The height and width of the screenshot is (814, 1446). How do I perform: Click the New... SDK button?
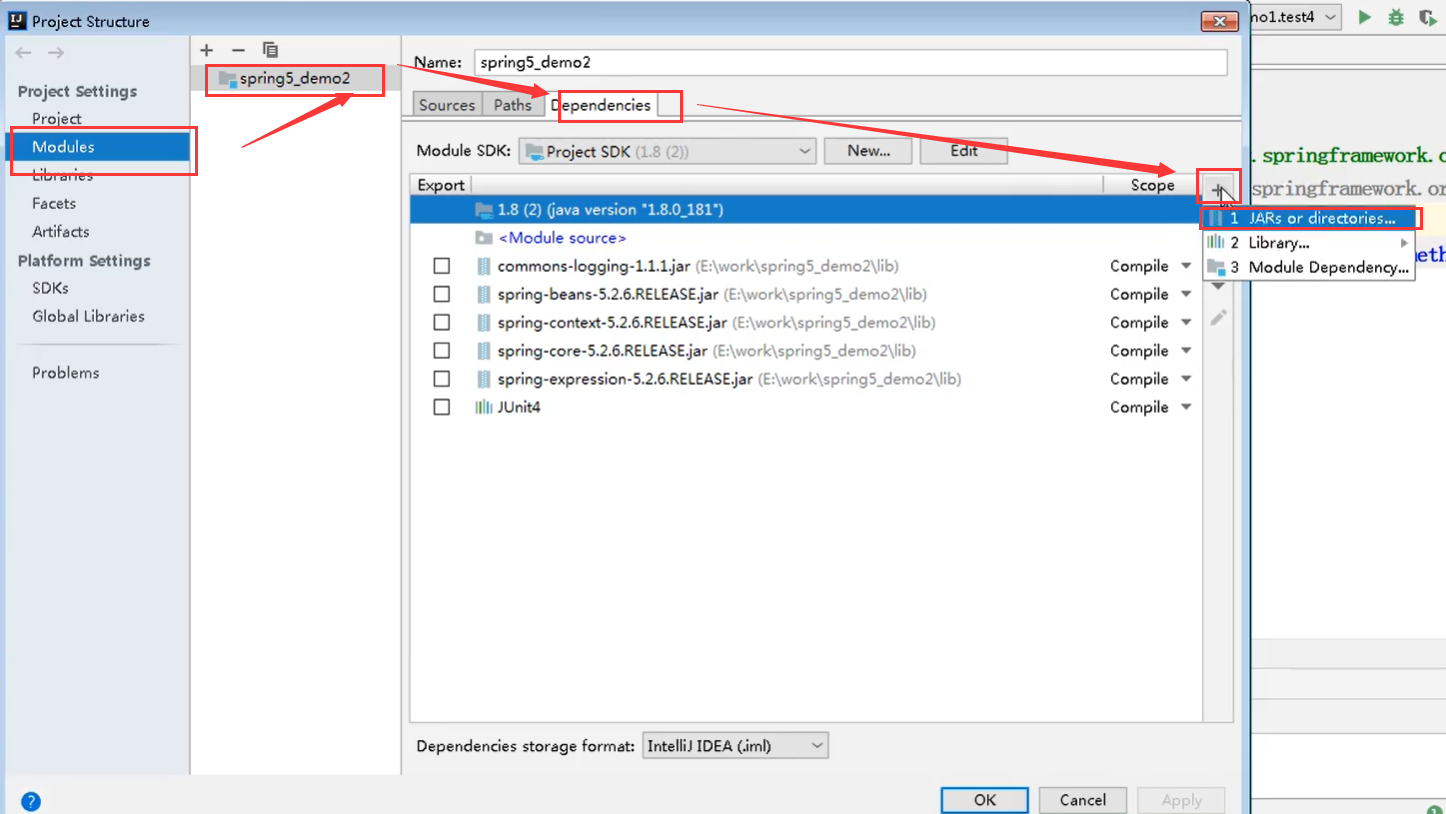868,151
